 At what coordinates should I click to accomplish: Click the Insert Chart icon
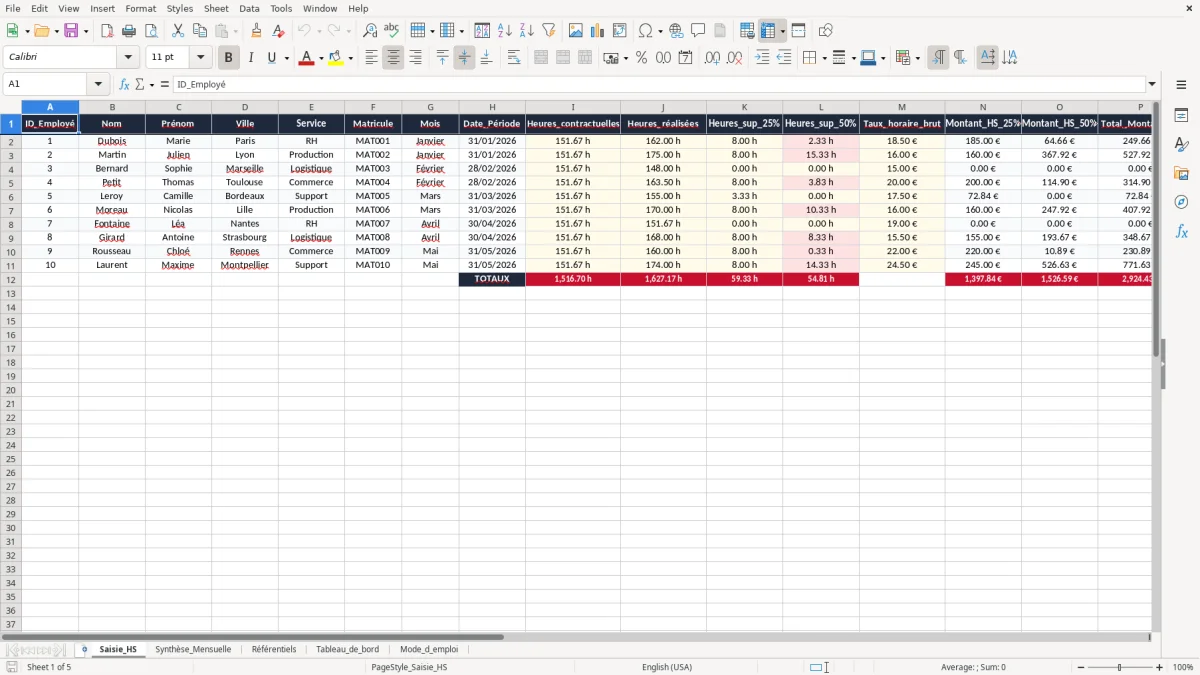click(x=598, y=31)
